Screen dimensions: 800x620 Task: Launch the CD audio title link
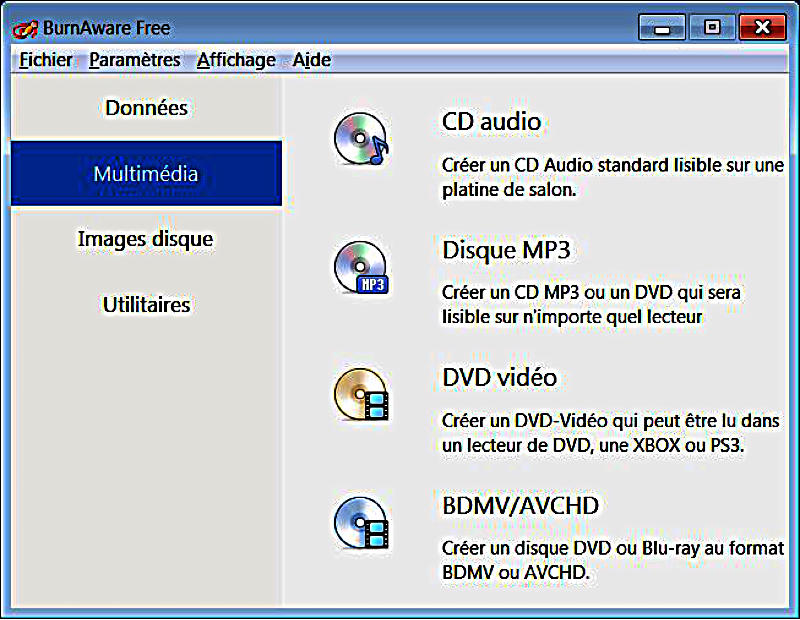coord(491,121)
